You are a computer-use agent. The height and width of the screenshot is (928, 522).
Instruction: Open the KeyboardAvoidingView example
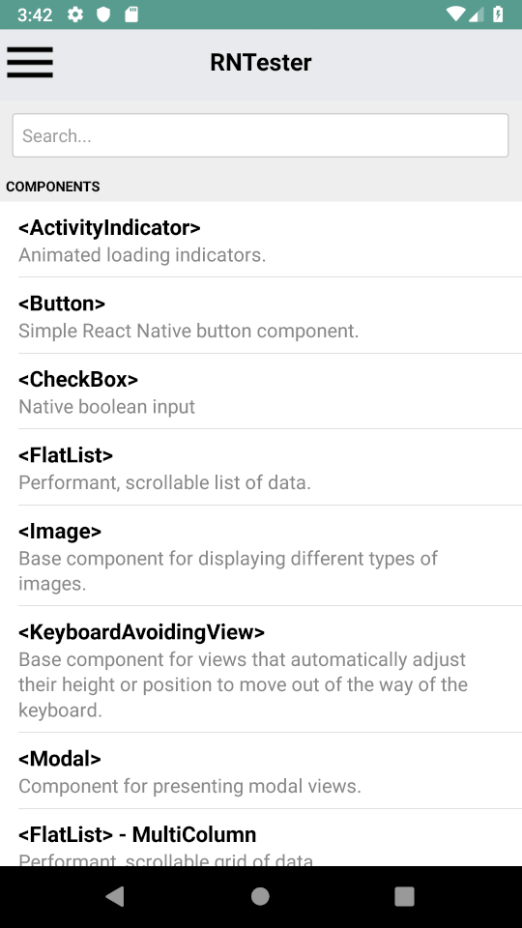click(261, 669)
